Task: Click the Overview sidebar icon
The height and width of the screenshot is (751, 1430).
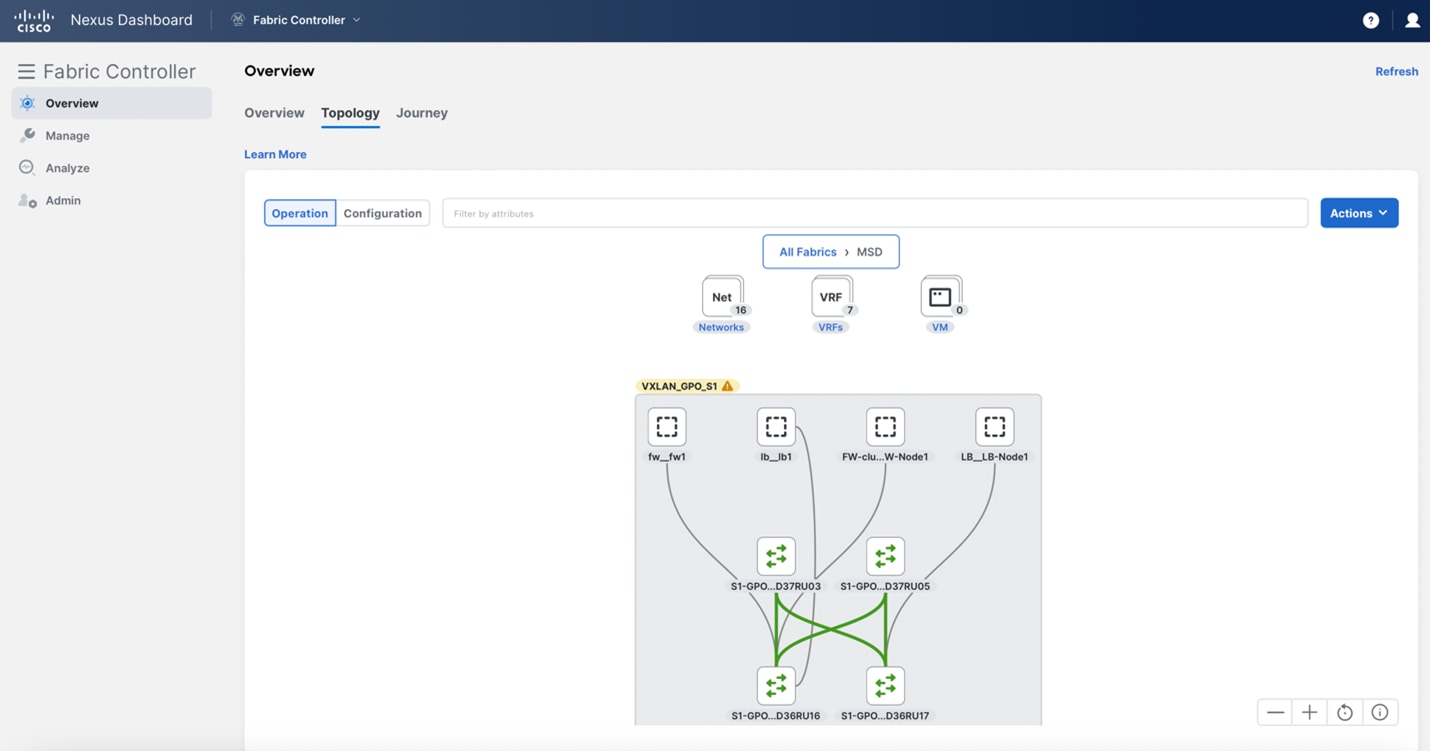Action: point(27,103)
